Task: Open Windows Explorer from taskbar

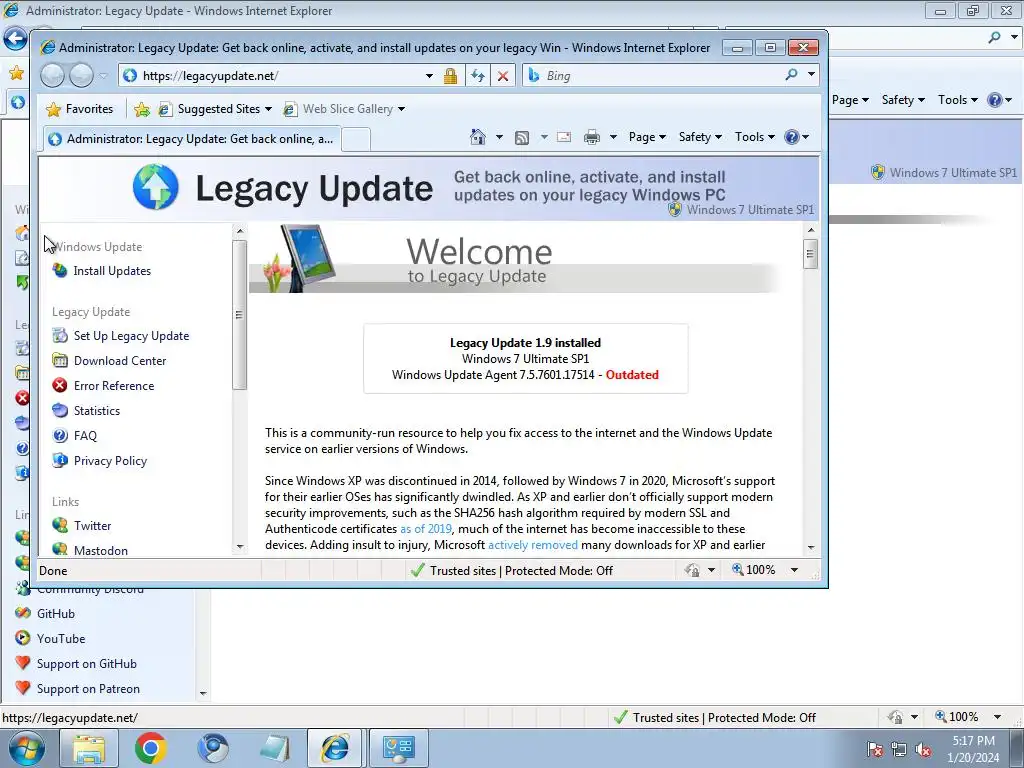Action: point(89,748)
